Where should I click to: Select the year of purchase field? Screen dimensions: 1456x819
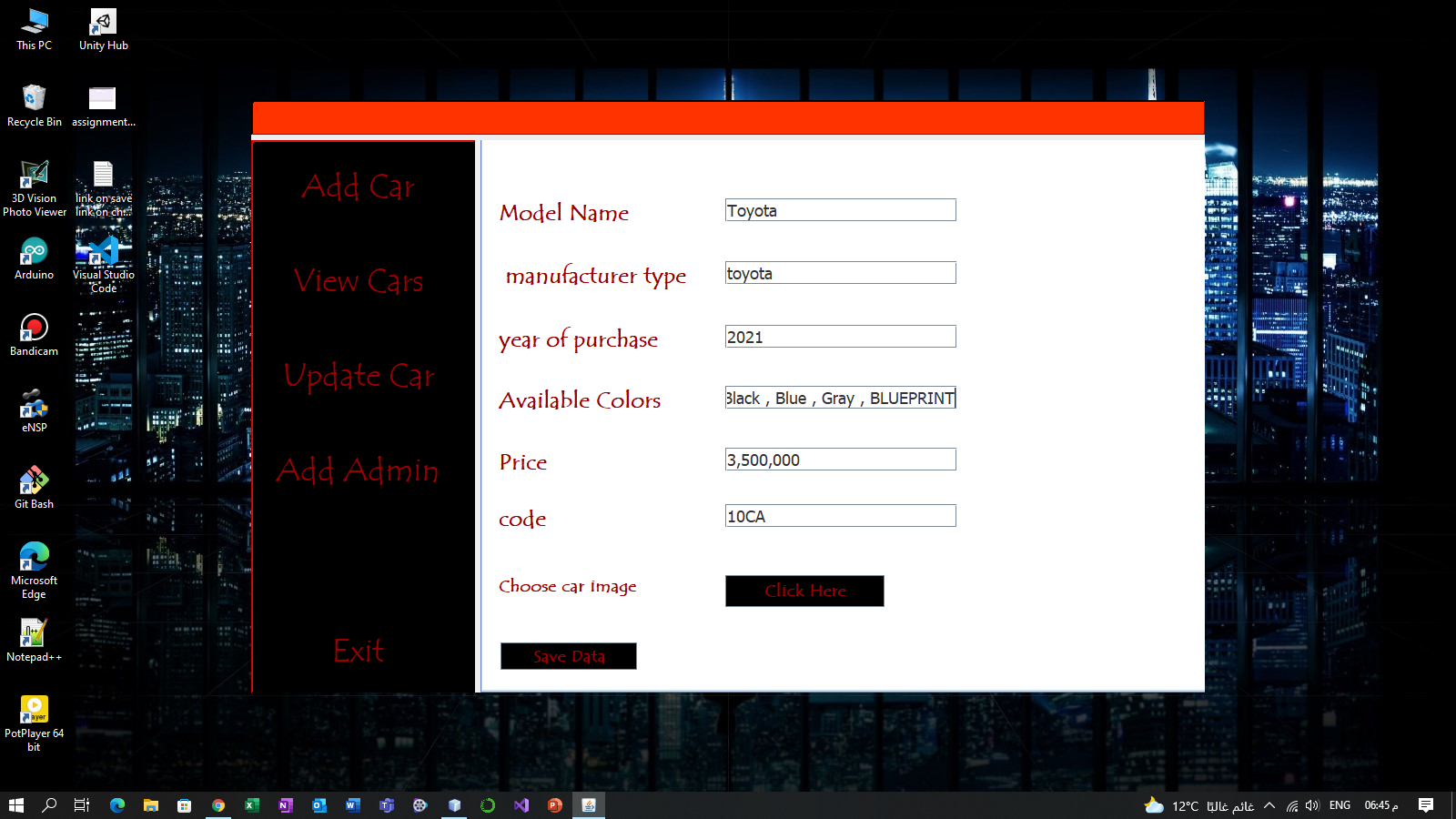click(841, 337)
